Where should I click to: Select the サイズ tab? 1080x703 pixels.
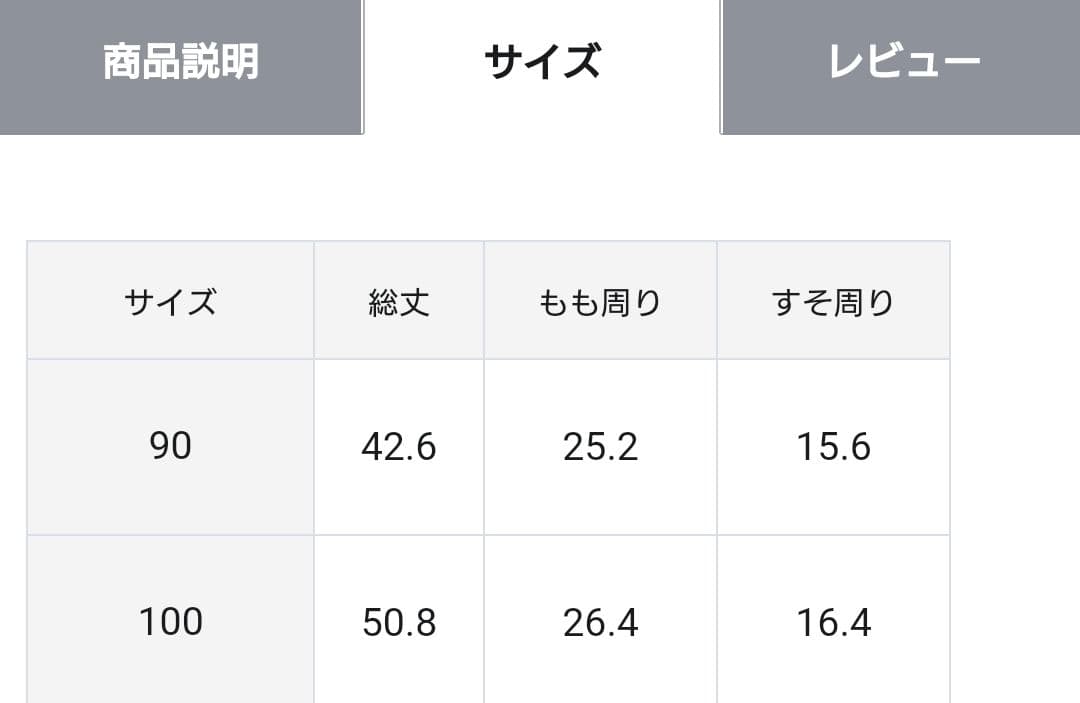coord(541,62)
